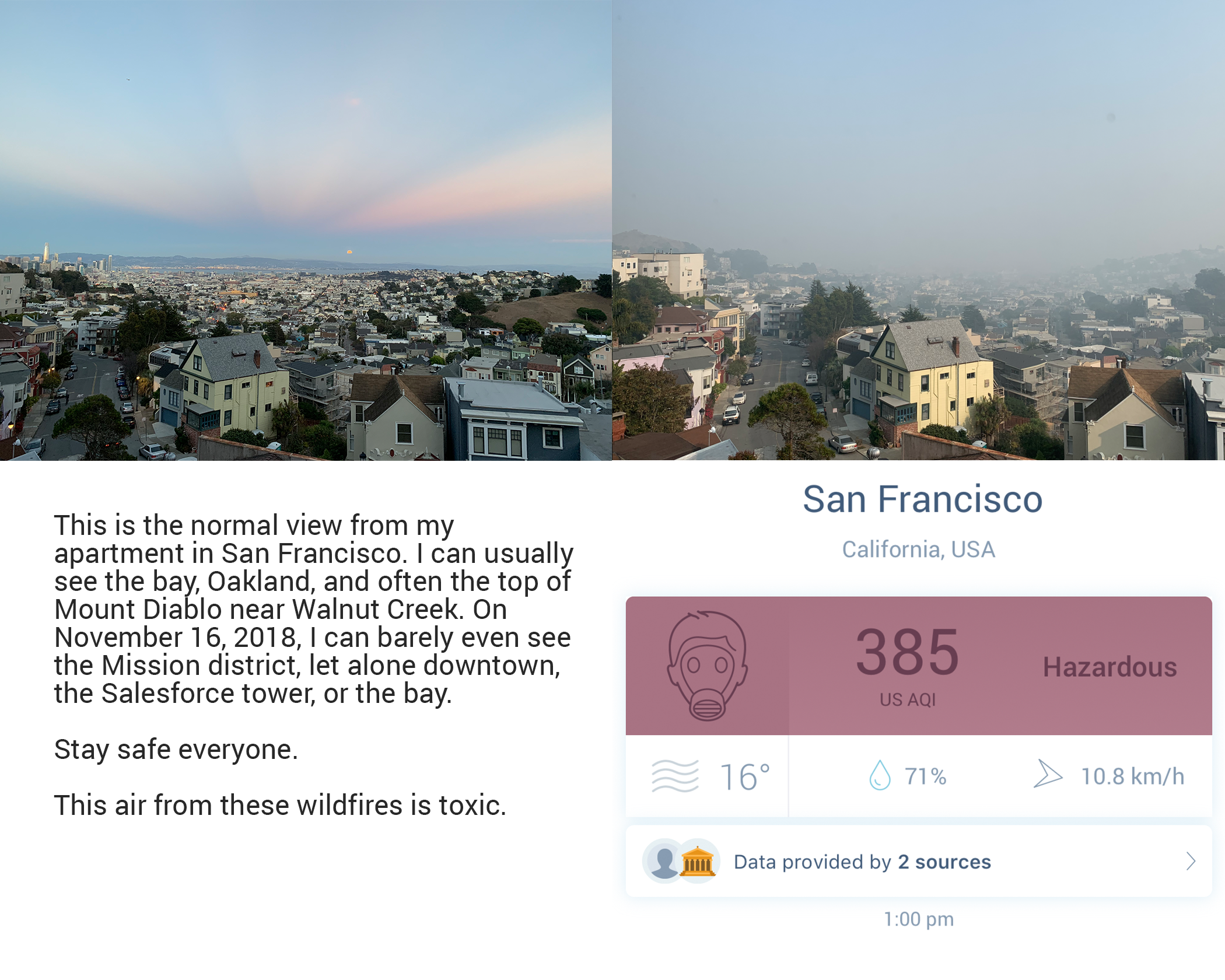Click the Hazardous status label
This screenshot has width=1225, height=980.
point(1109,667)
